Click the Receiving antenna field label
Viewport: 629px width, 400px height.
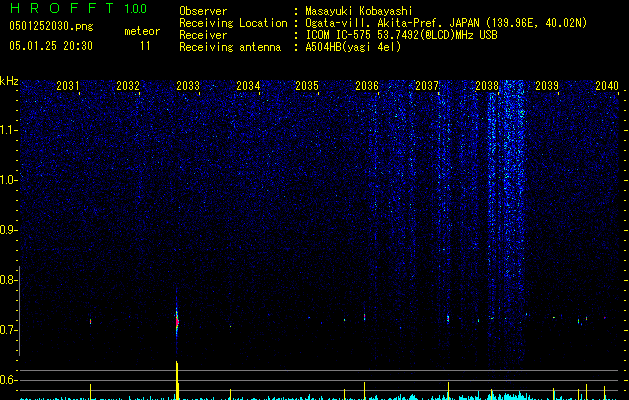tap(230, 47)
